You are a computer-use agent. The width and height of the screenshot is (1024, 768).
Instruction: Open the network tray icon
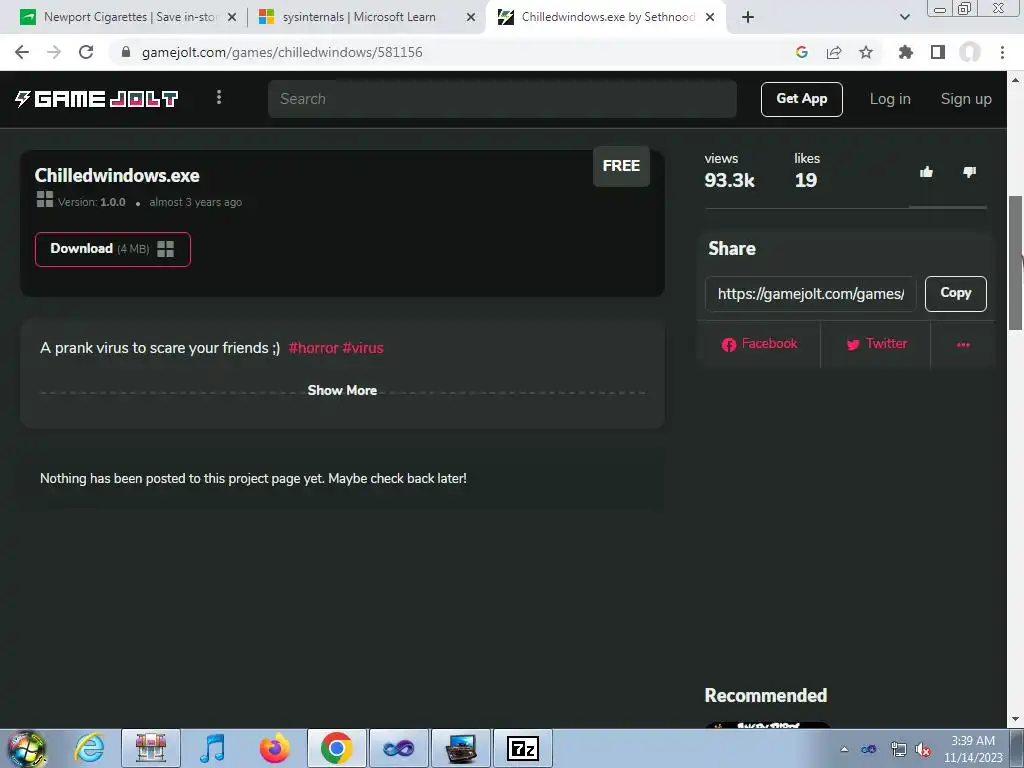point(898,749)
